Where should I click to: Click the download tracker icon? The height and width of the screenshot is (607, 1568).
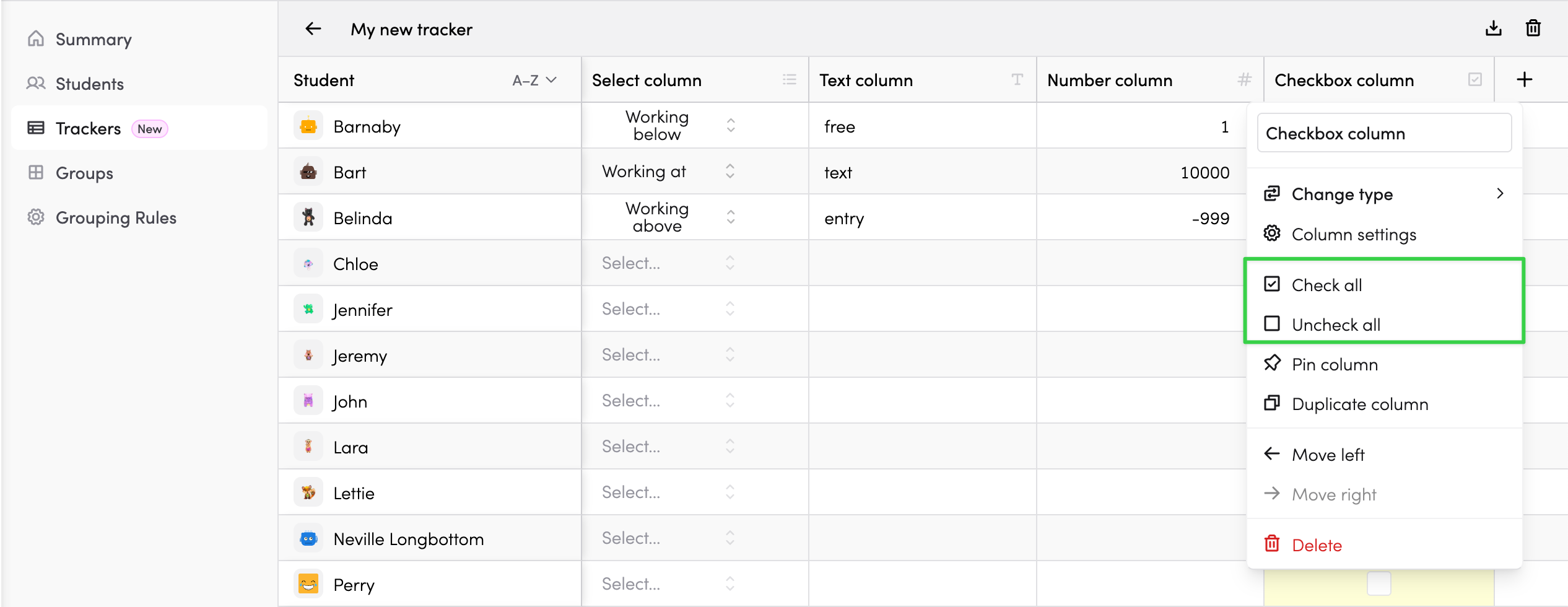coord(1493,28)
